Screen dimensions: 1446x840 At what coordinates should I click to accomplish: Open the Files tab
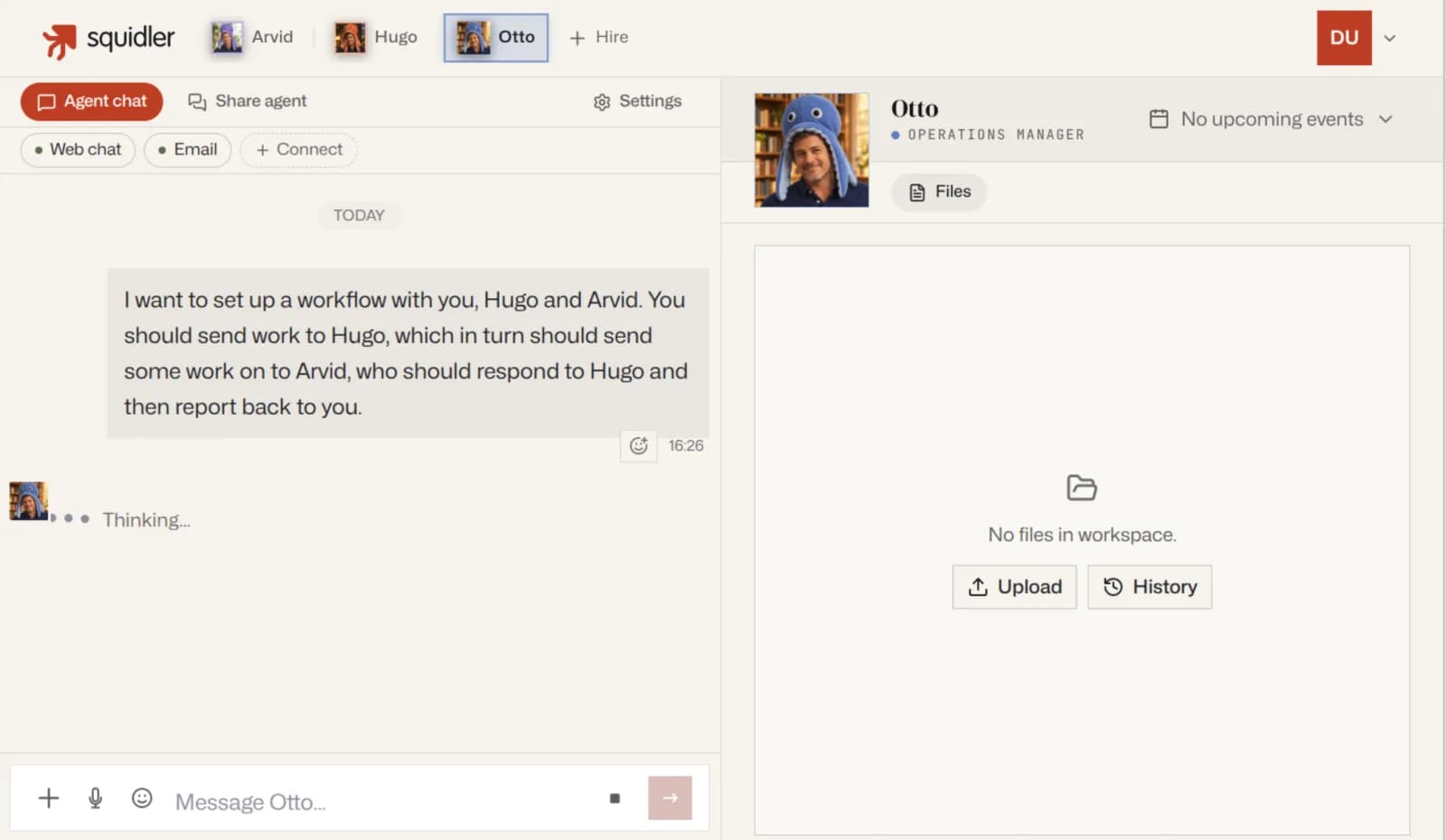coord(939,191)
